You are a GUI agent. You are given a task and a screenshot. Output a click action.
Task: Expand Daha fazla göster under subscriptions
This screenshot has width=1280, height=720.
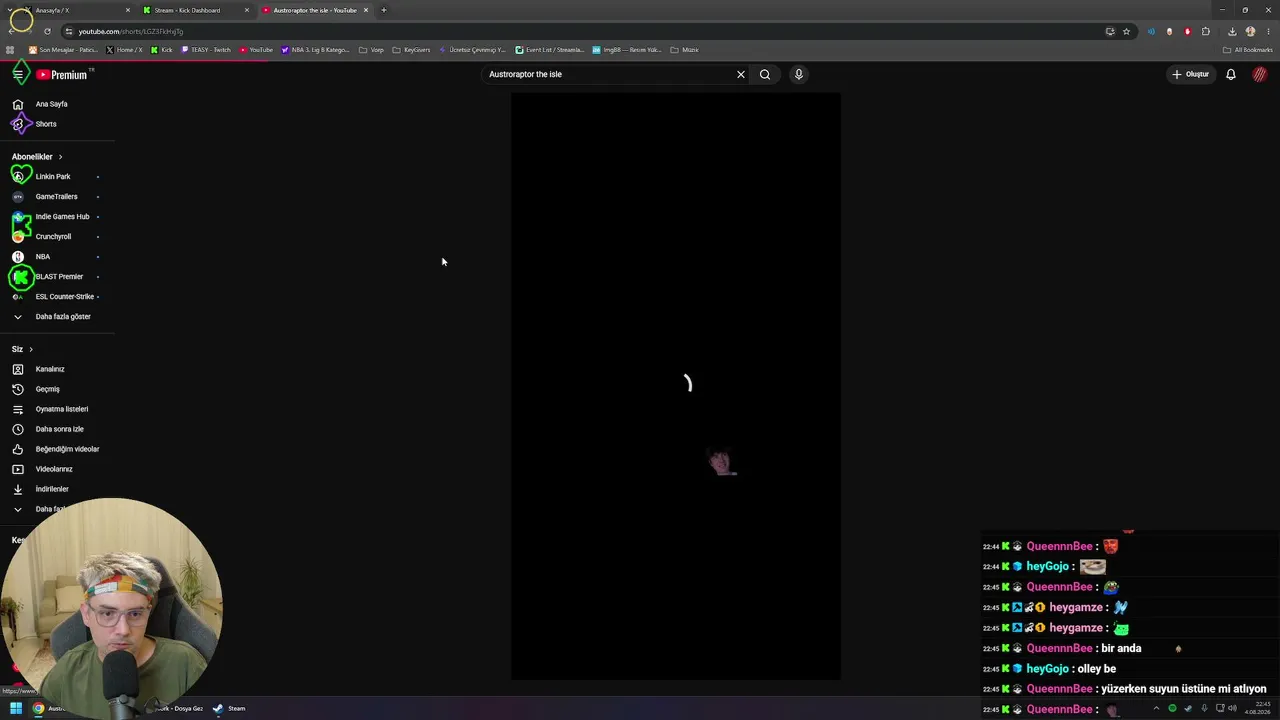(63, 317)
